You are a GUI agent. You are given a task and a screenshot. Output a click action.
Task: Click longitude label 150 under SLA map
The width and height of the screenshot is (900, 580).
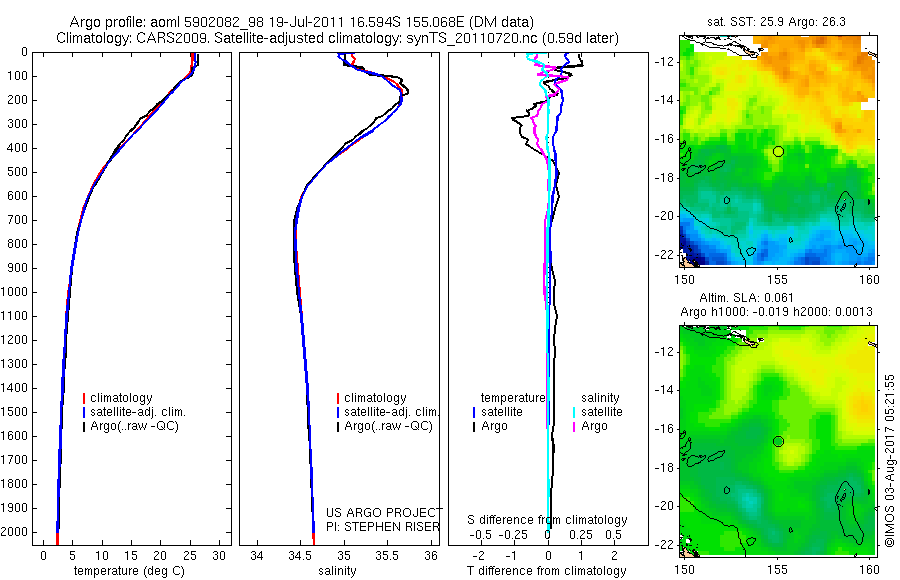tap(684, 570)
